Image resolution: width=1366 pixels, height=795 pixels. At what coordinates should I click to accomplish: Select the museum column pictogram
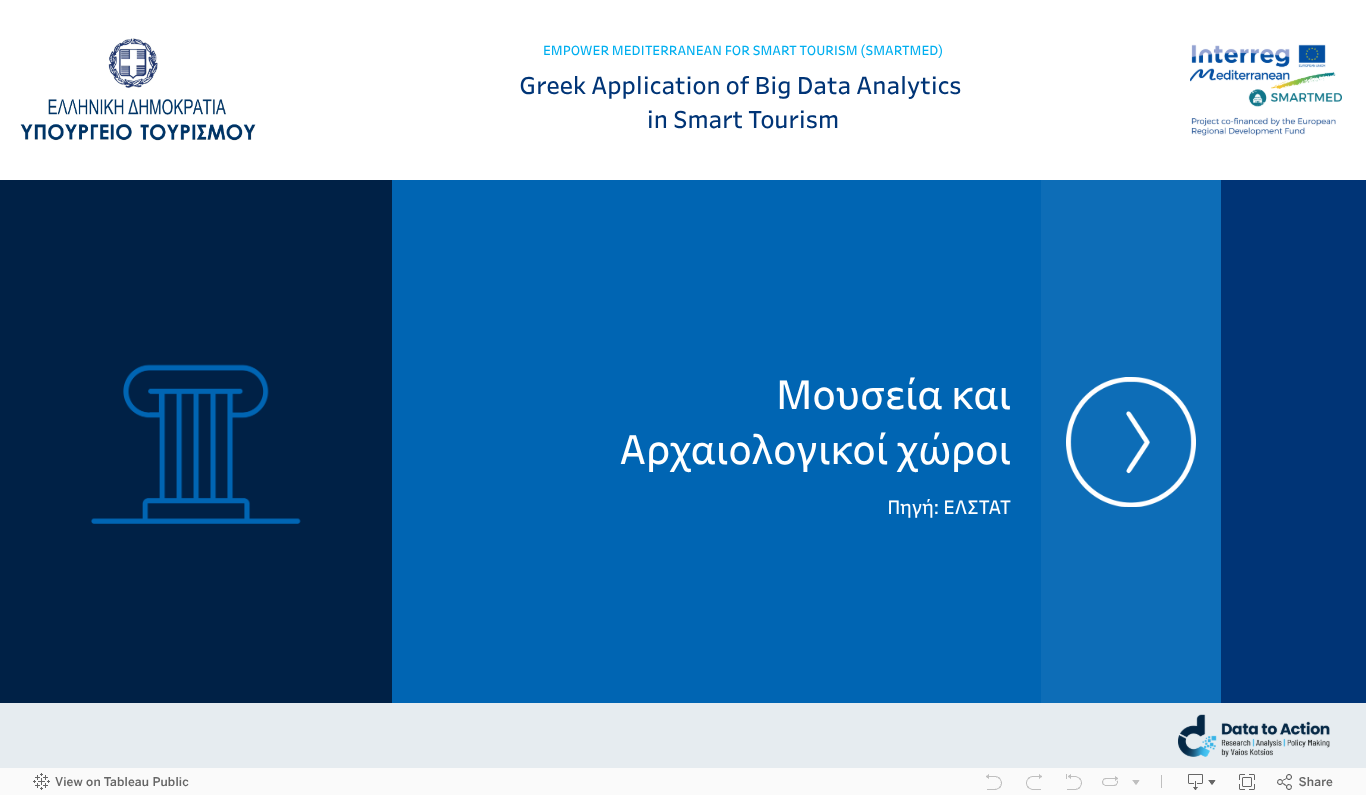point(196,444)
